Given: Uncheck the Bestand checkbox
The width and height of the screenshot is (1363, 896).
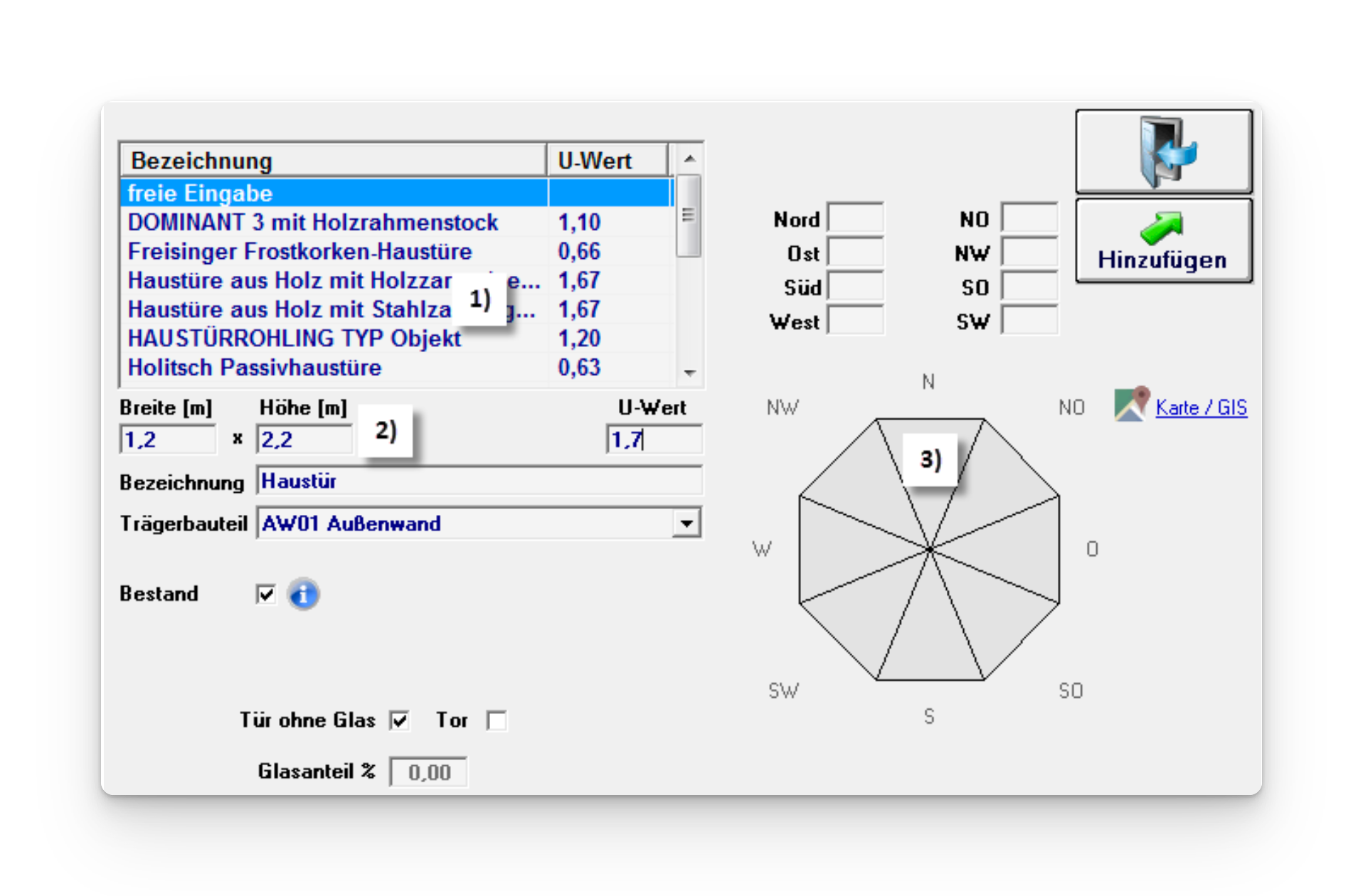Looking at the screenshot, I should click(x=266, y=594).
